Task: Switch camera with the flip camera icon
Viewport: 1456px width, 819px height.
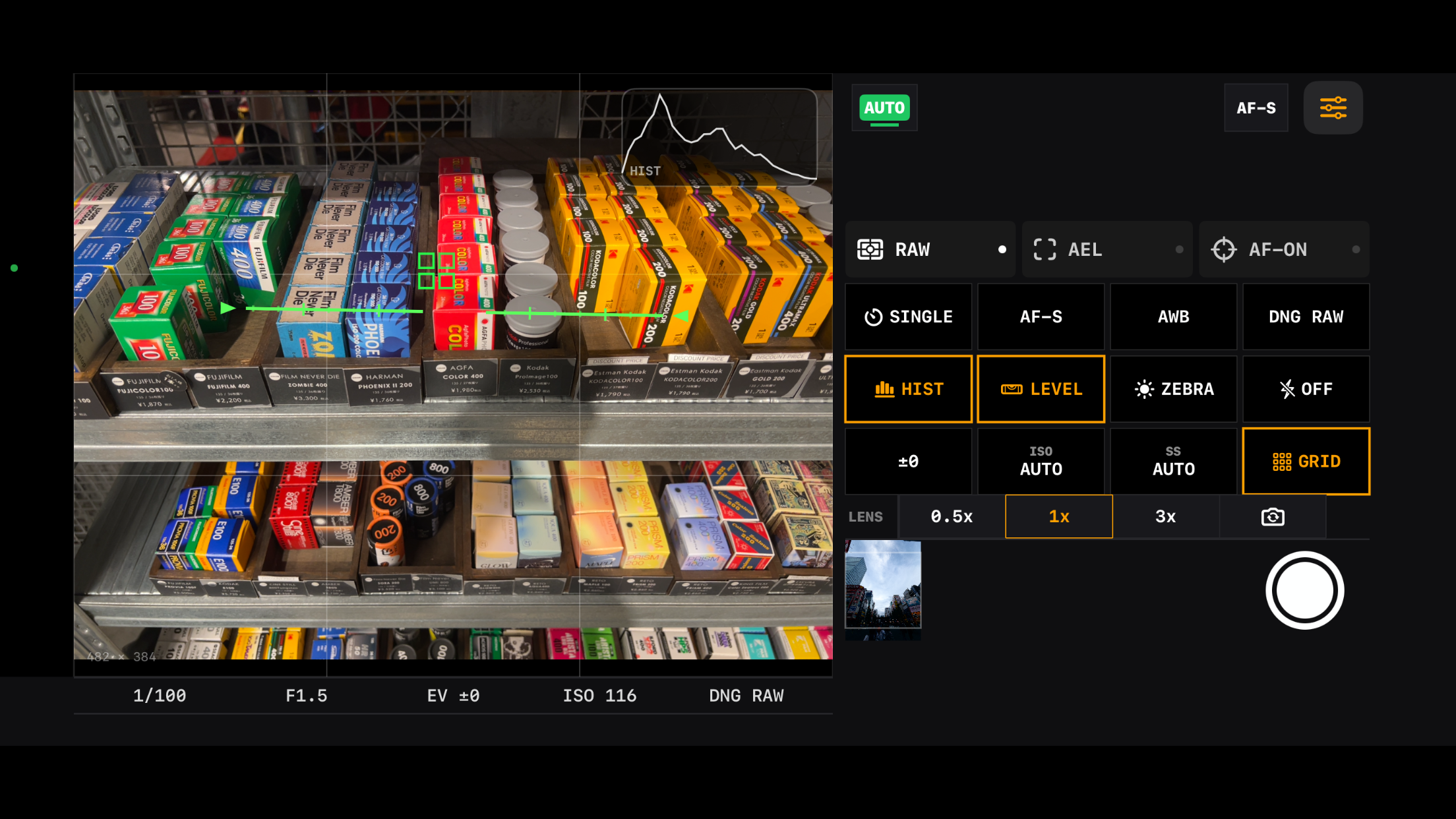Action: click(x=1273, y=516)
